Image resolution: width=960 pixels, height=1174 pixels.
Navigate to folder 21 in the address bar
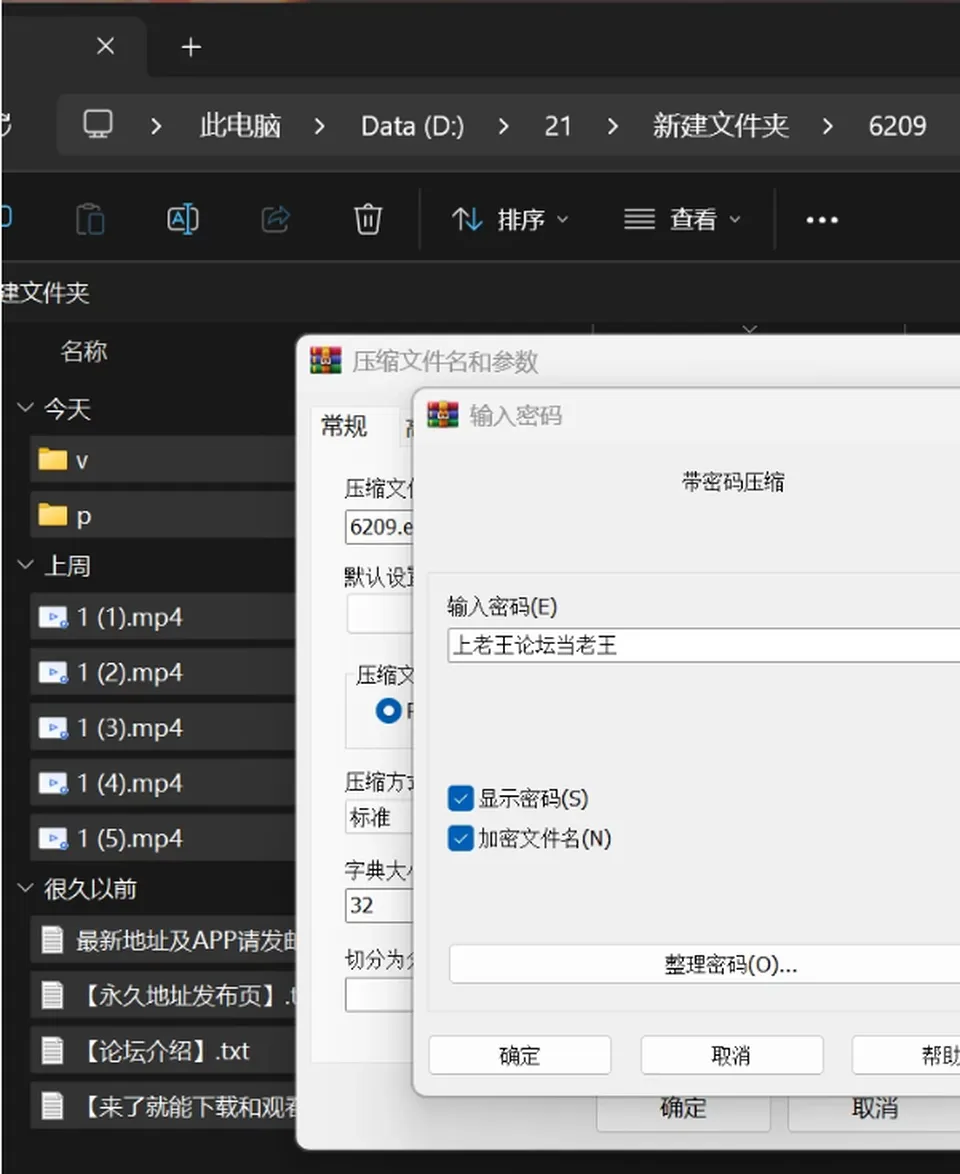click(558, 126)
